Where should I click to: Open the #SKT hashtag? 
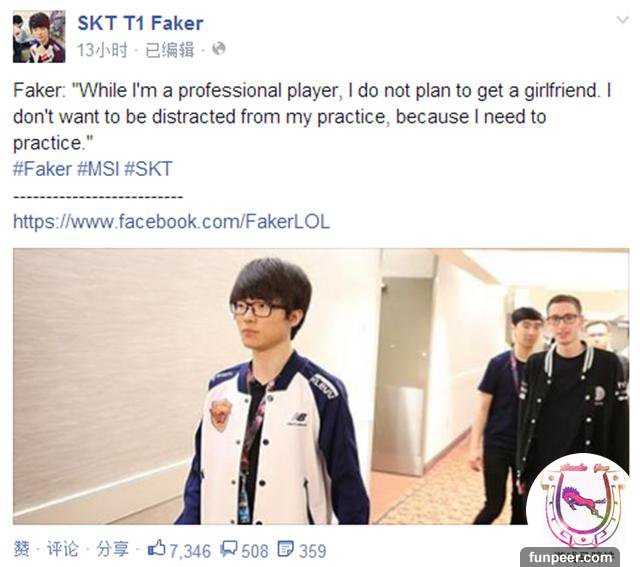pyautogui.click(x=149, y=169)
